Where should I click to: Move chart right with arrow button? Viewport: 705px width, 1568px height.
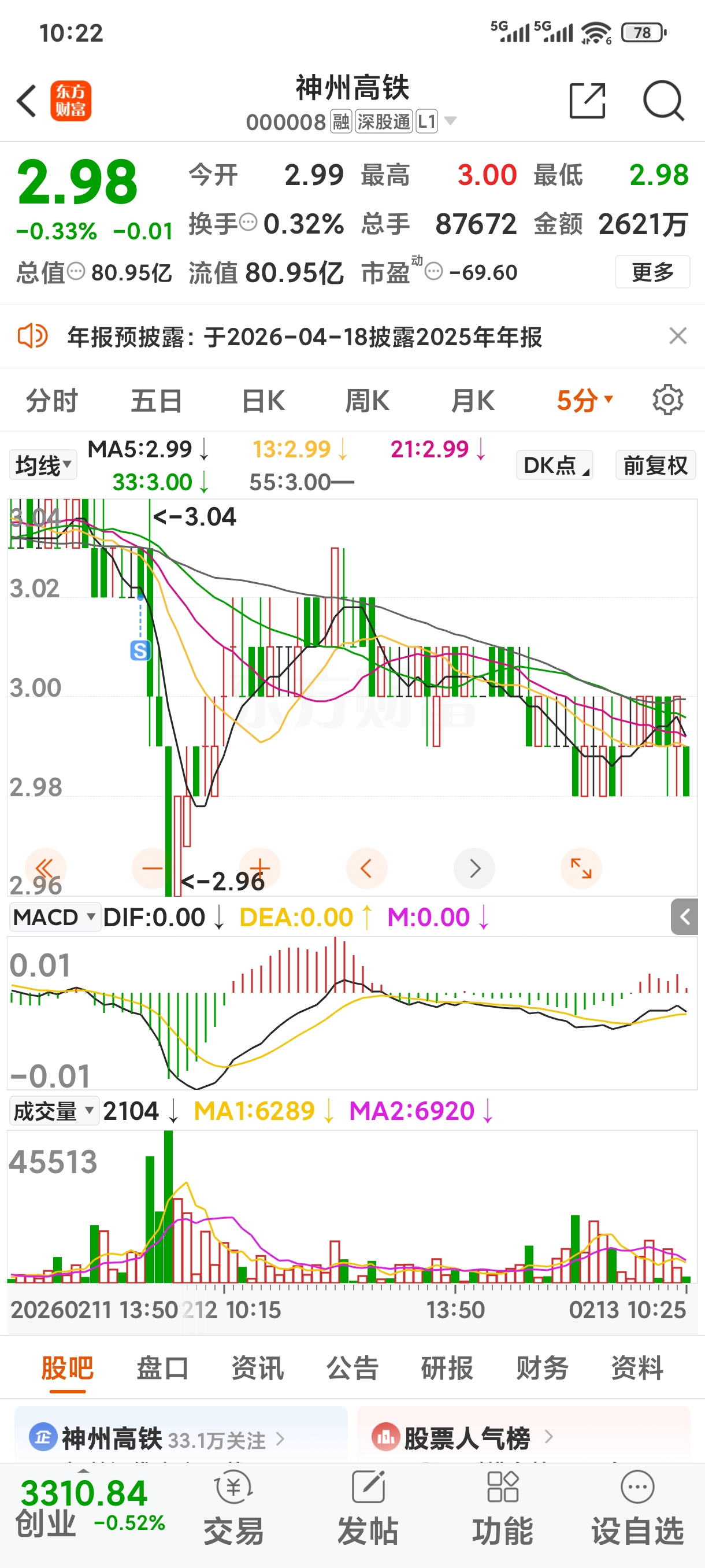474,868
